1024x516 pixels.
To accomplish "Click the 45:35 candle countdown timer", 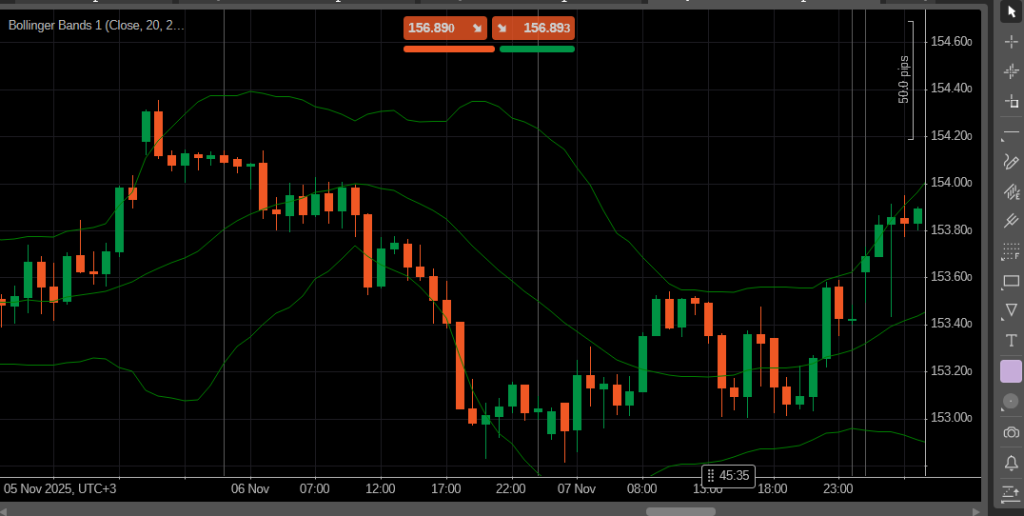I will pyautogui.click(x=728, y=476).
